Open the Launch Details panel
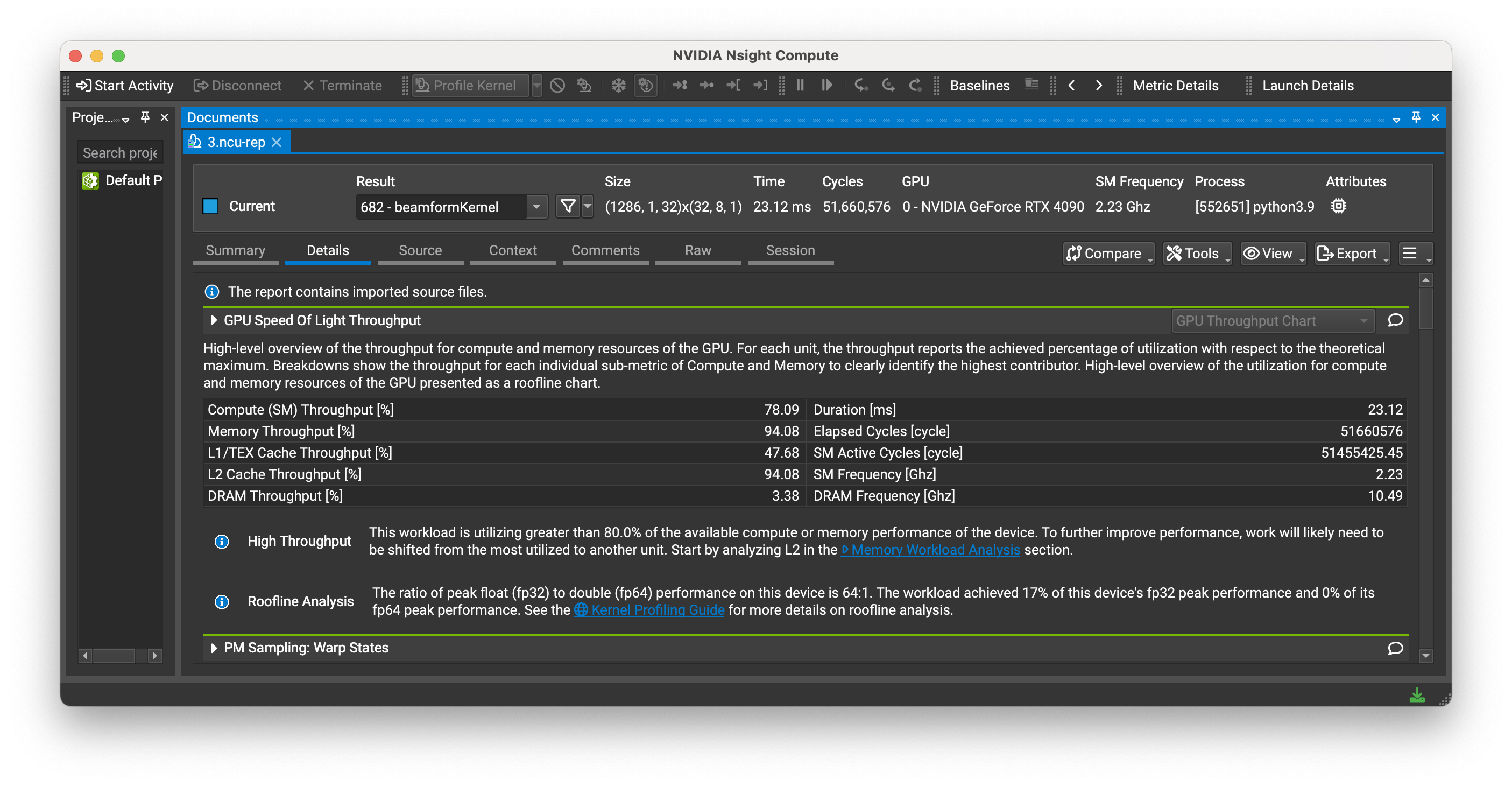1512x786 pixels. point(1308,86)
